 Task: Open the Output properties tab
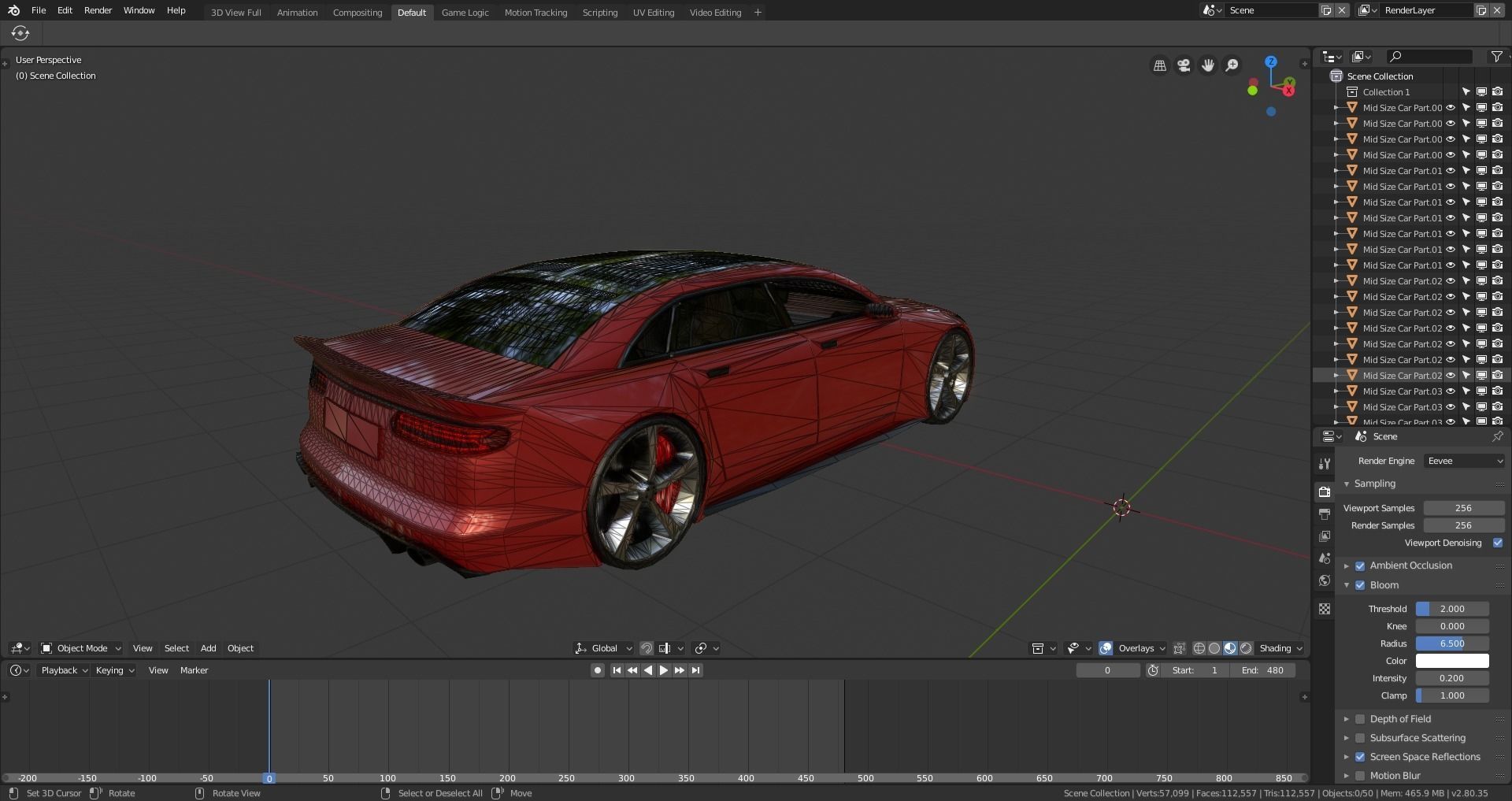coord(1325,514)
